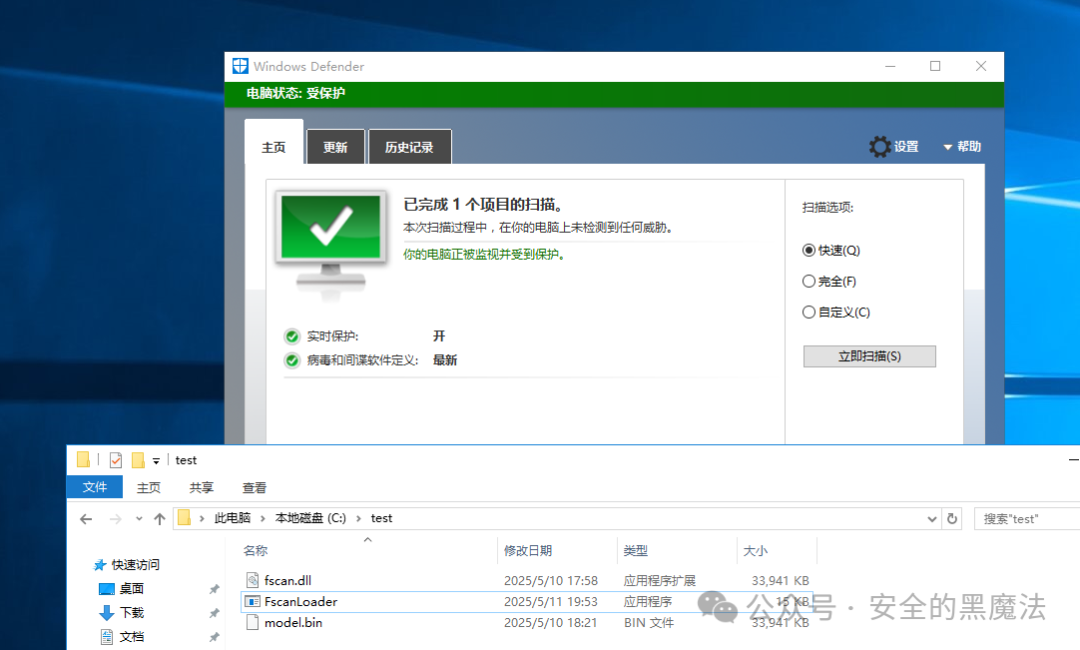This screenshot has height=650, width=1080.
Task: Refresh the test folder view
Action: point(952,518)
